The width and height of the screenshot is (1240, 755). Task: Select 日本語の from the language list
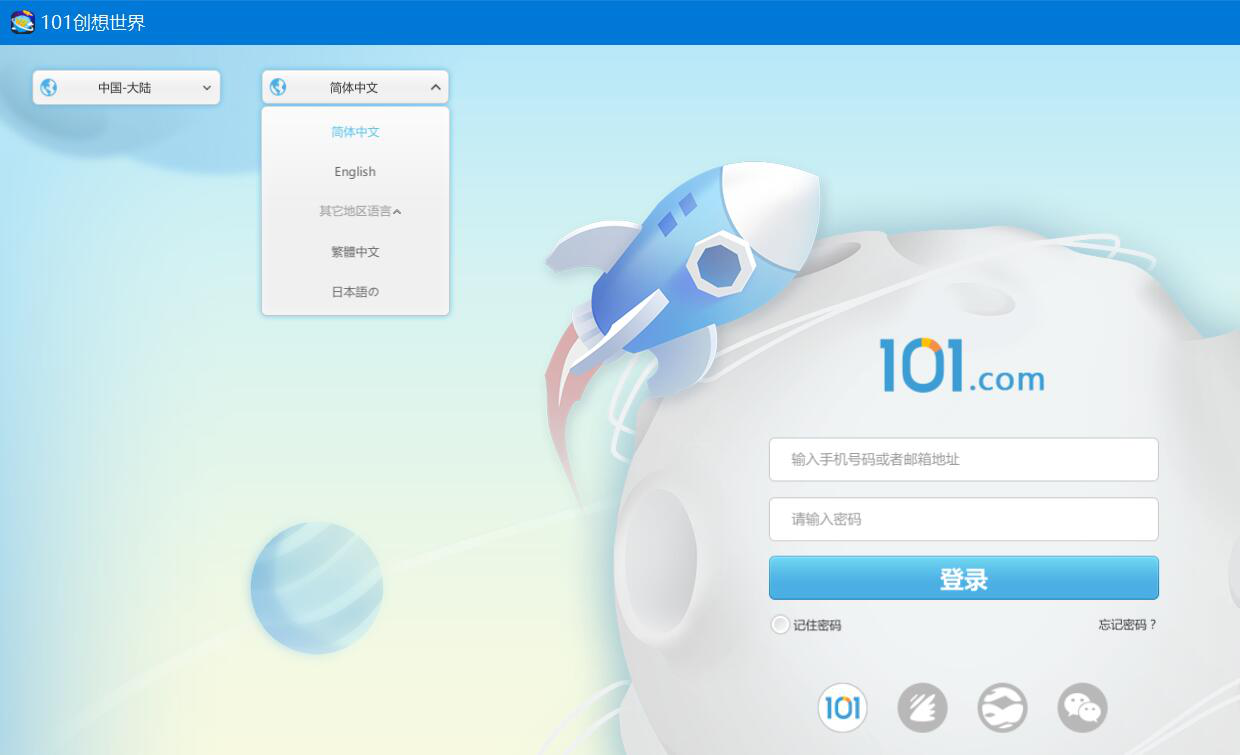355,292
